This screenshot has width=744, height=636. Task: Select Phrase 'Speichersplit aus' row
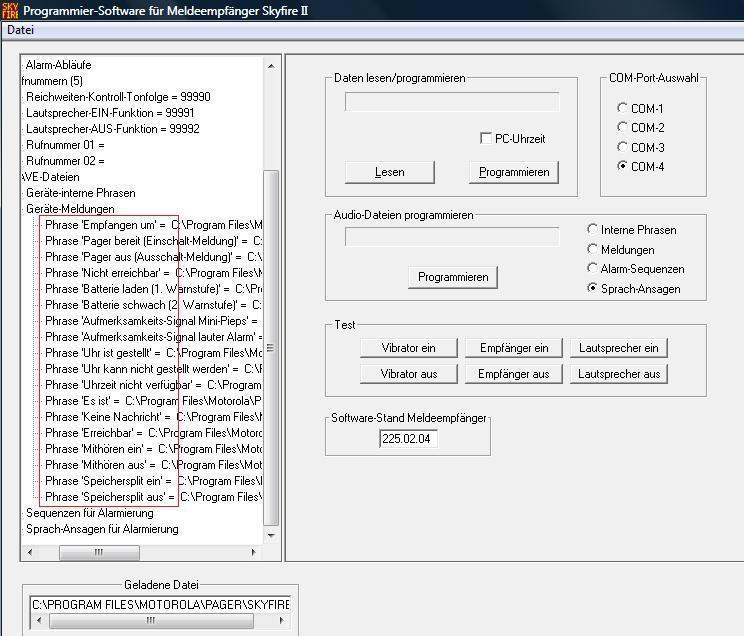pos(153,497)
